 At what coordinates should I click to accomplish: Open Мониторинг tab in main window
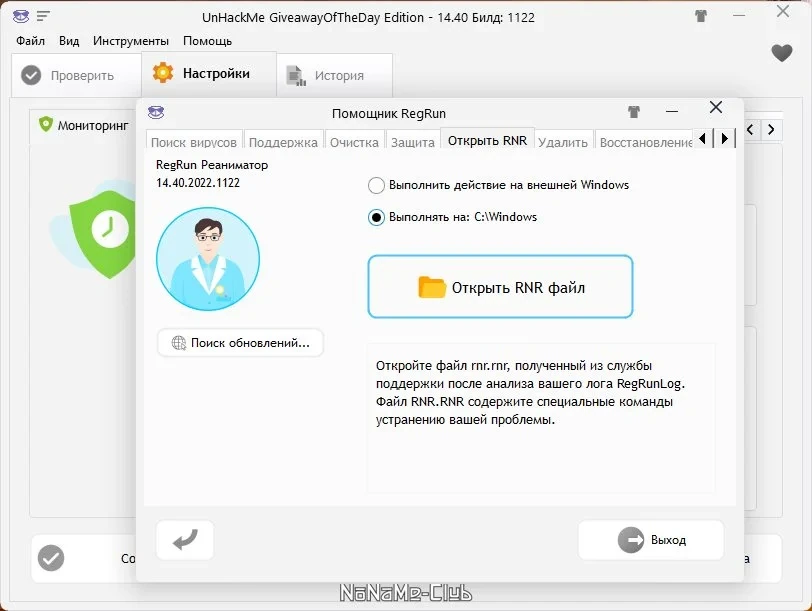pyautogui.click(x=84, y=125)
